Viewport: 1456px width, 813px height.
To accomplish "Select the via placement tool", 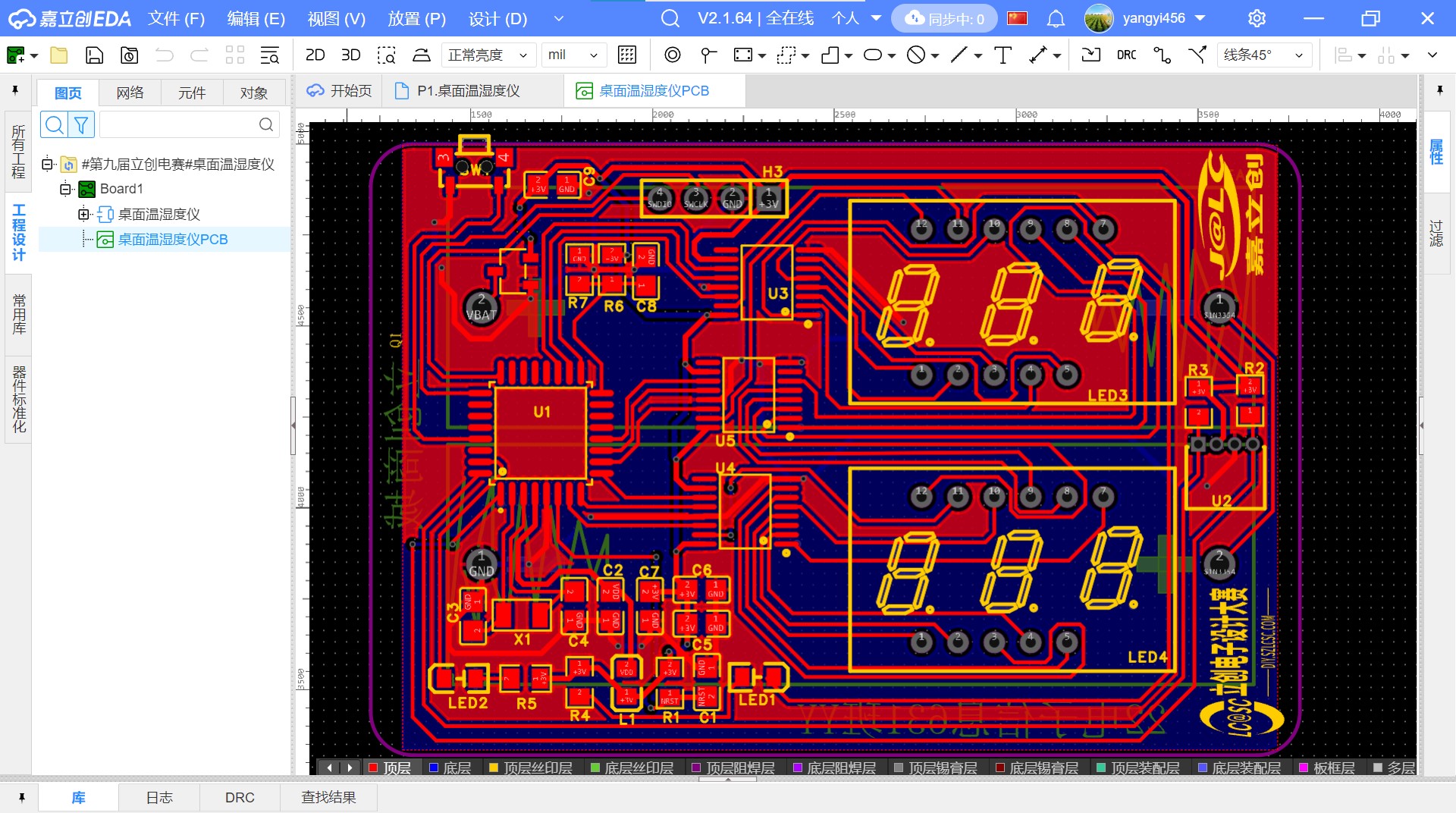I will (x=672, y=55).
